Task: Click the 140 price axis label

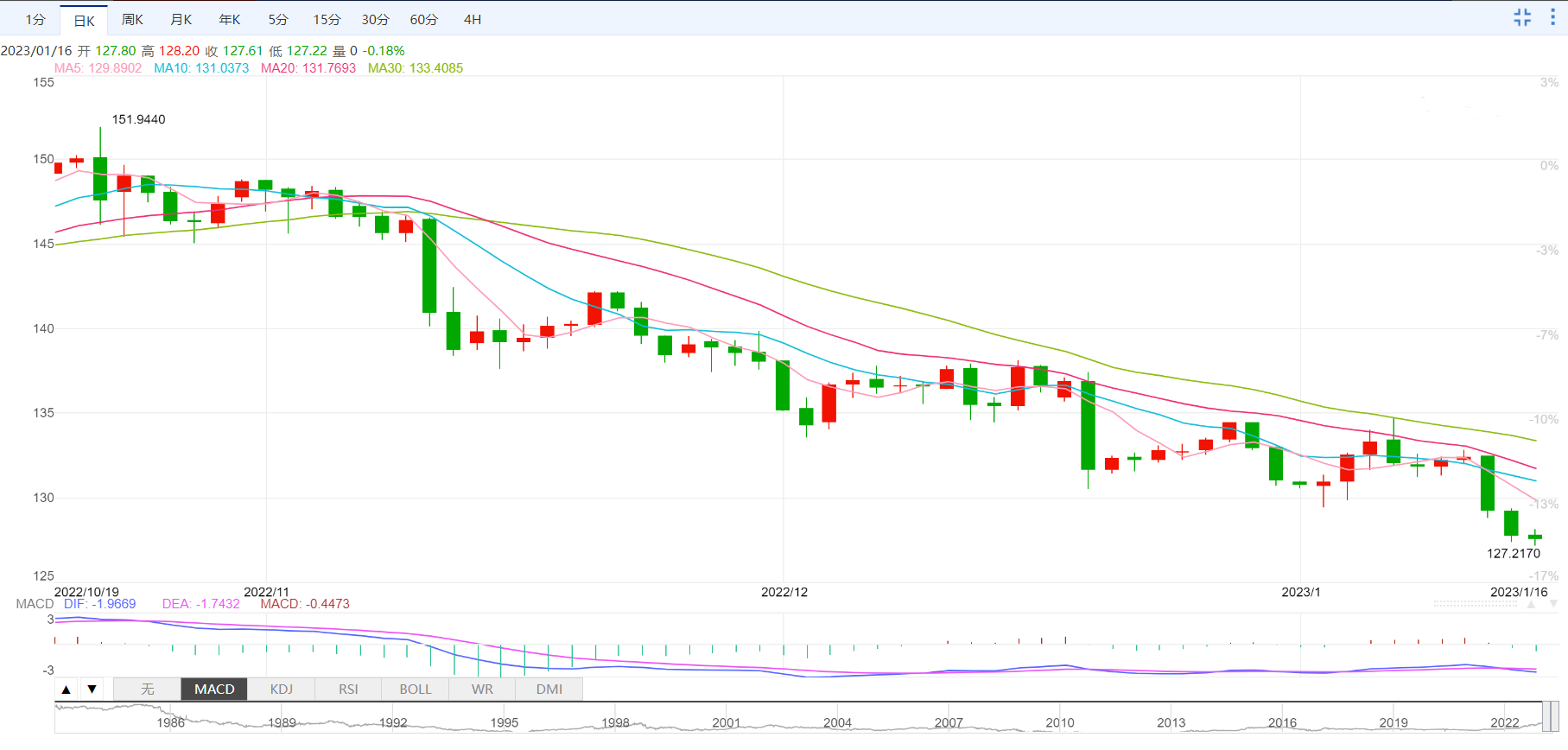Action: (x=43, y=328)
